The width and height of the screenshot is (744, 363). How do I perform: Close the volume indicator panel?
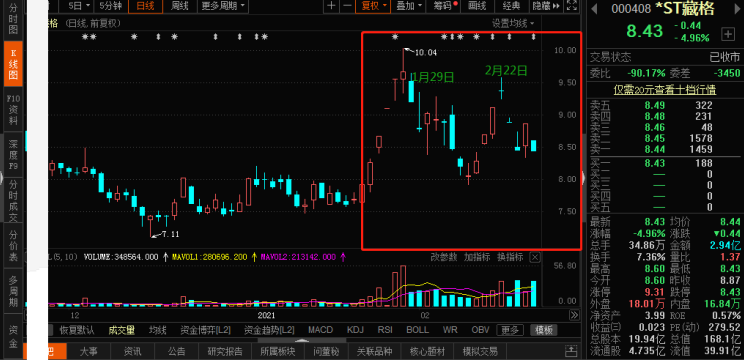pos(535,257)
